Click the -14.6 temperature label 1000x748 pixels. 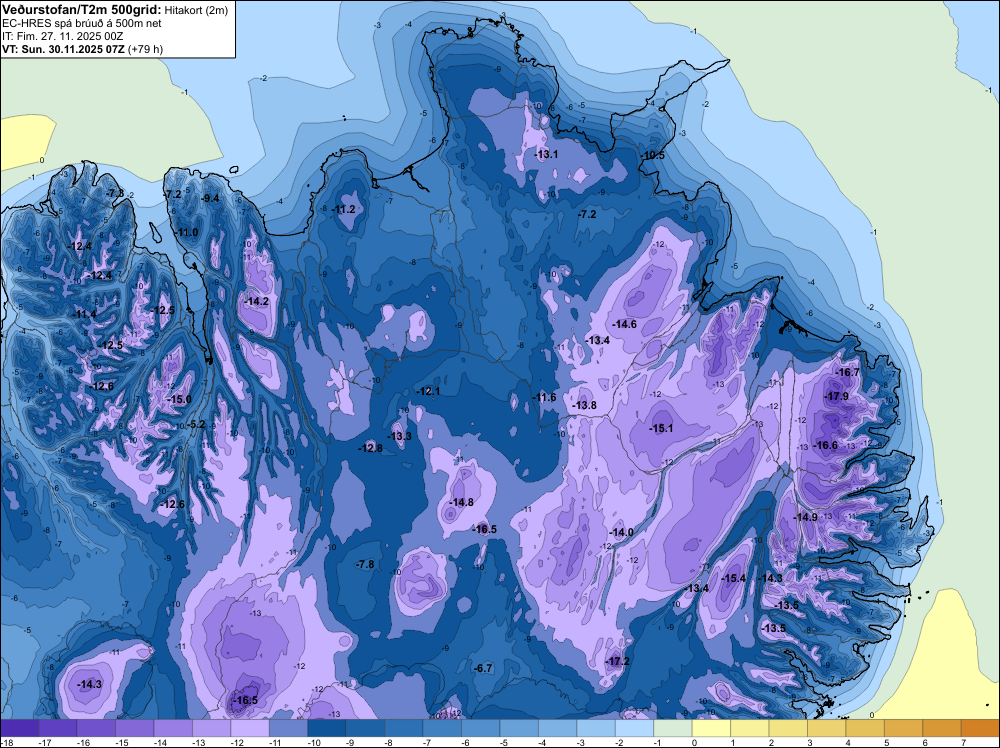[624, 324]
